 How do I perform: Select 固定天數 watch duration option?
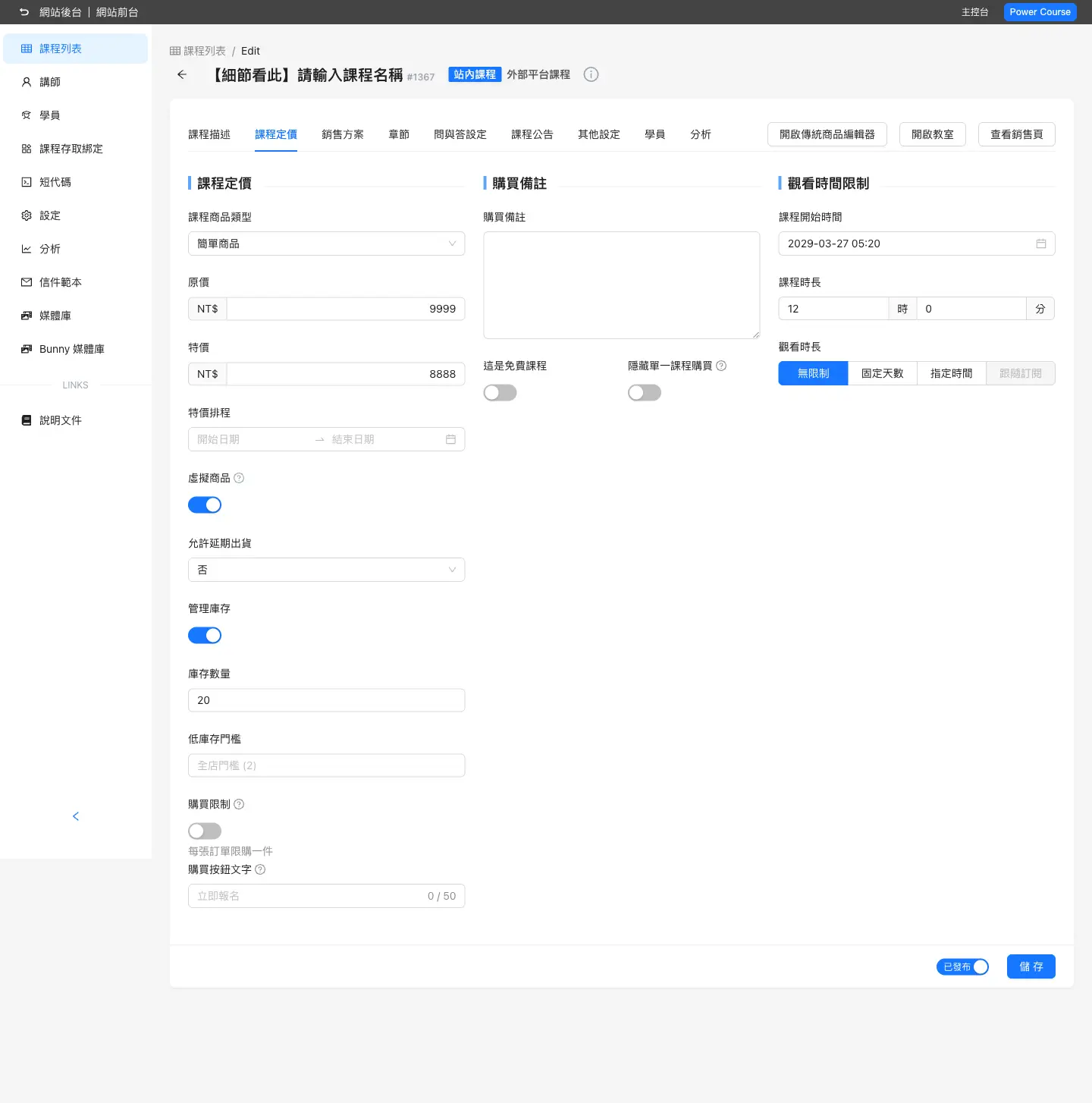[883, 373]
